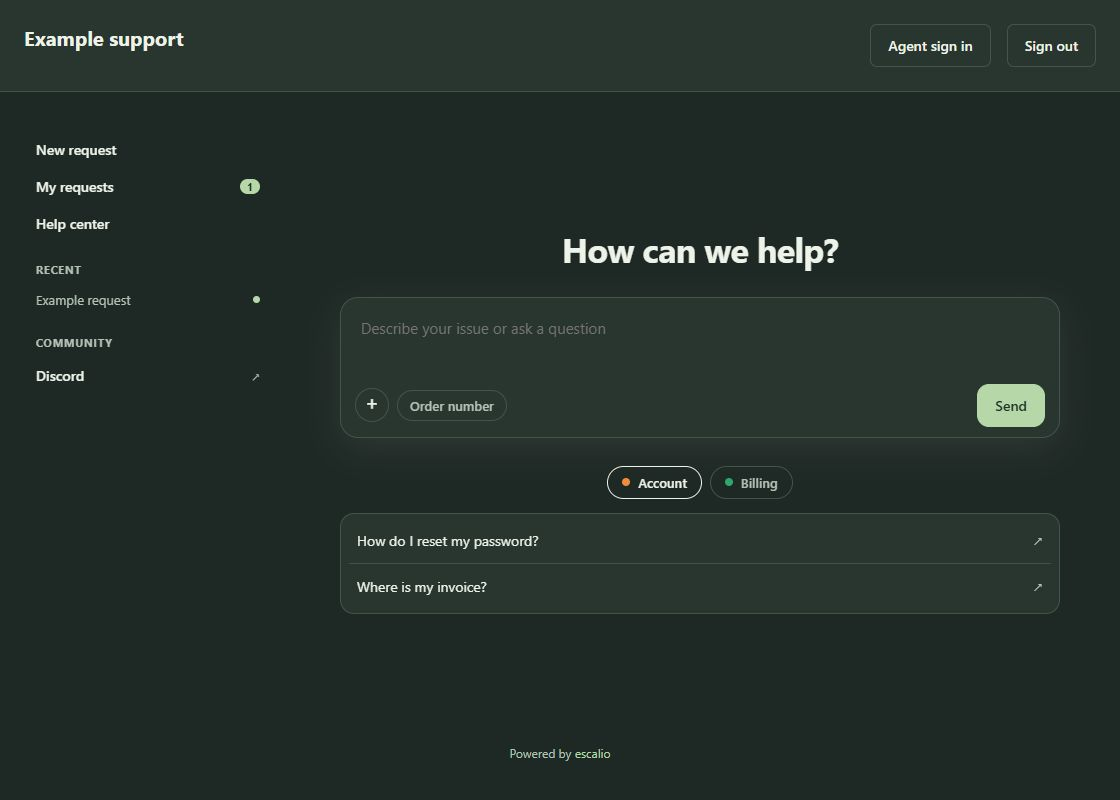
Task: Click the COMMUNITY section heading
Action: point(74,343)
